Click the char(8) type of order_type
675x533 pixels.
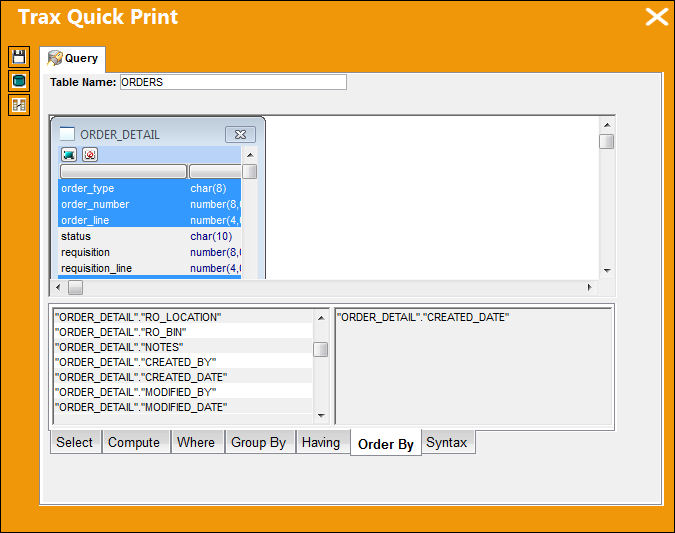point(208,188)
